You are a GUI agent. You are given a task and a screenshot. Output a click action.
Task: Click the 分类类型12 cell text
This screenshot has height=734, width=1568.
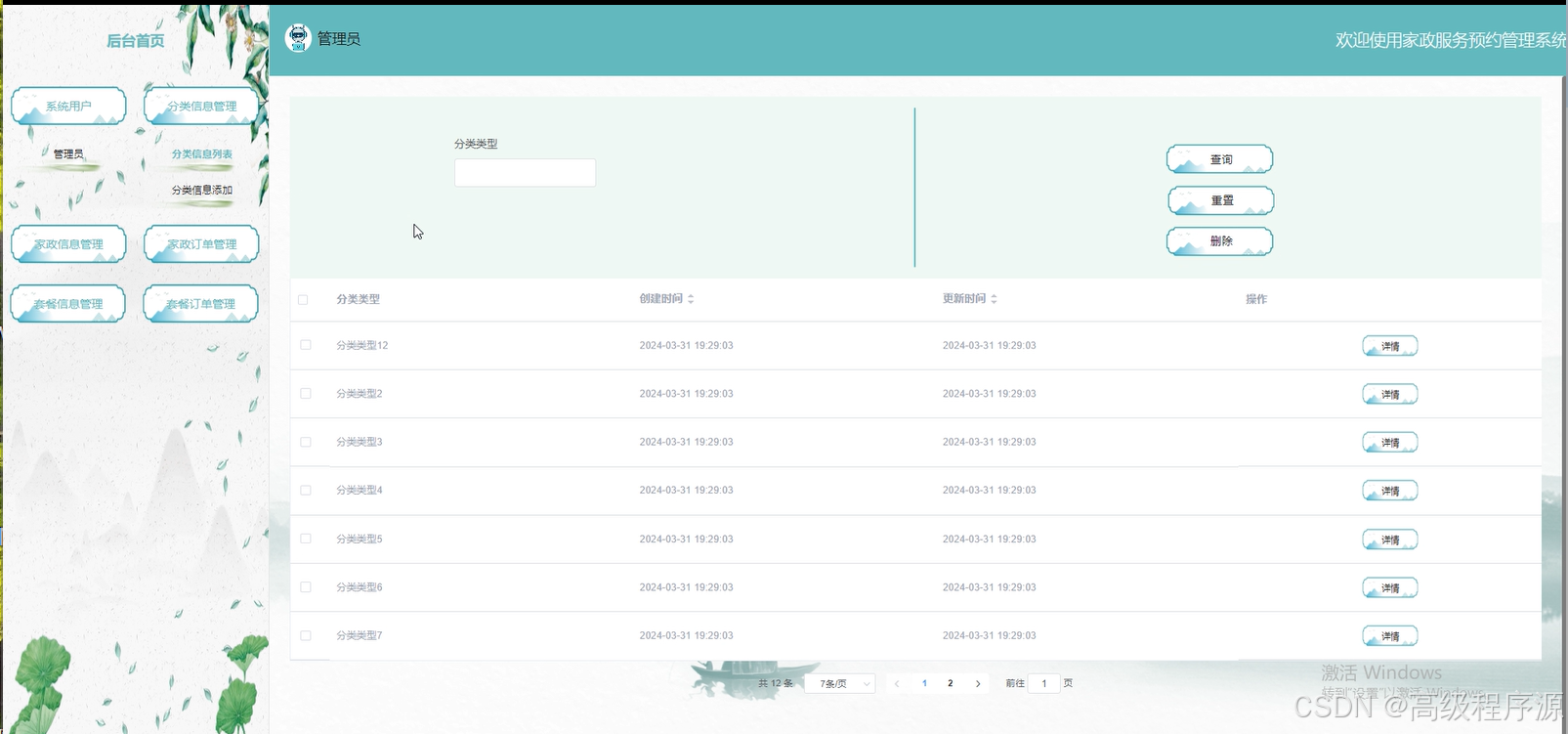coord(362,346)
